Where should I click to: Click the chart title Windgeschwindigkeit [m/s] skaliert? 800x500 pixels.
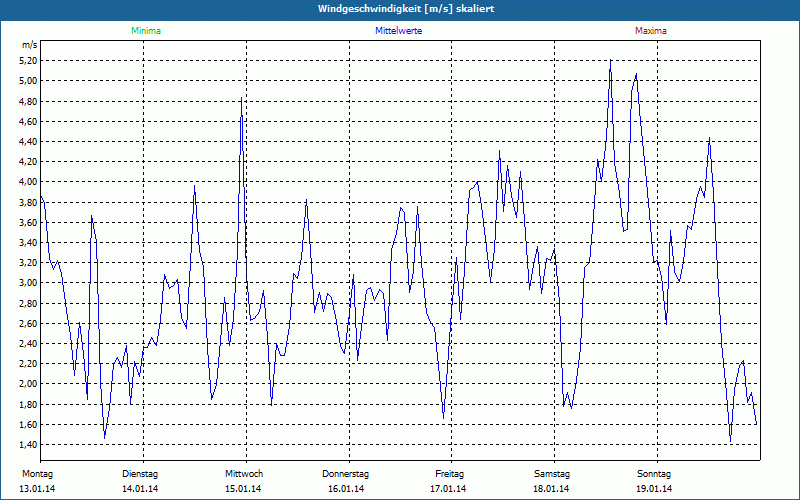(406, 9)
